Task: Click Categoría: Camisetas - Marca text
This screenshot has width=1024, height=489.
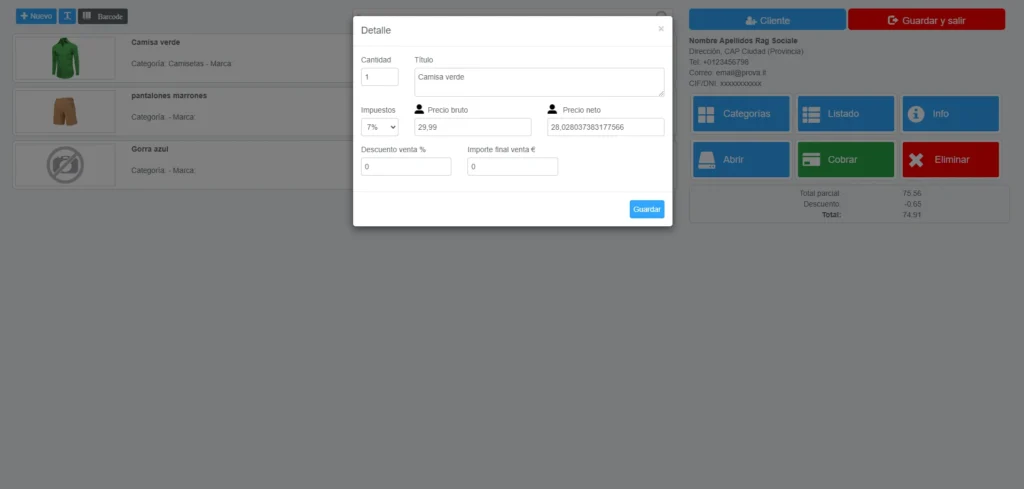Action: [182, 64]
